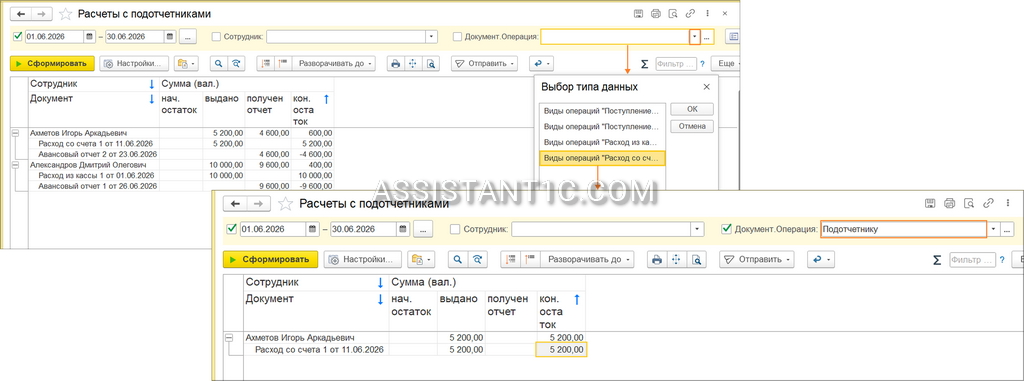Expand all groups icon in back window toolbar

point(283,63)
